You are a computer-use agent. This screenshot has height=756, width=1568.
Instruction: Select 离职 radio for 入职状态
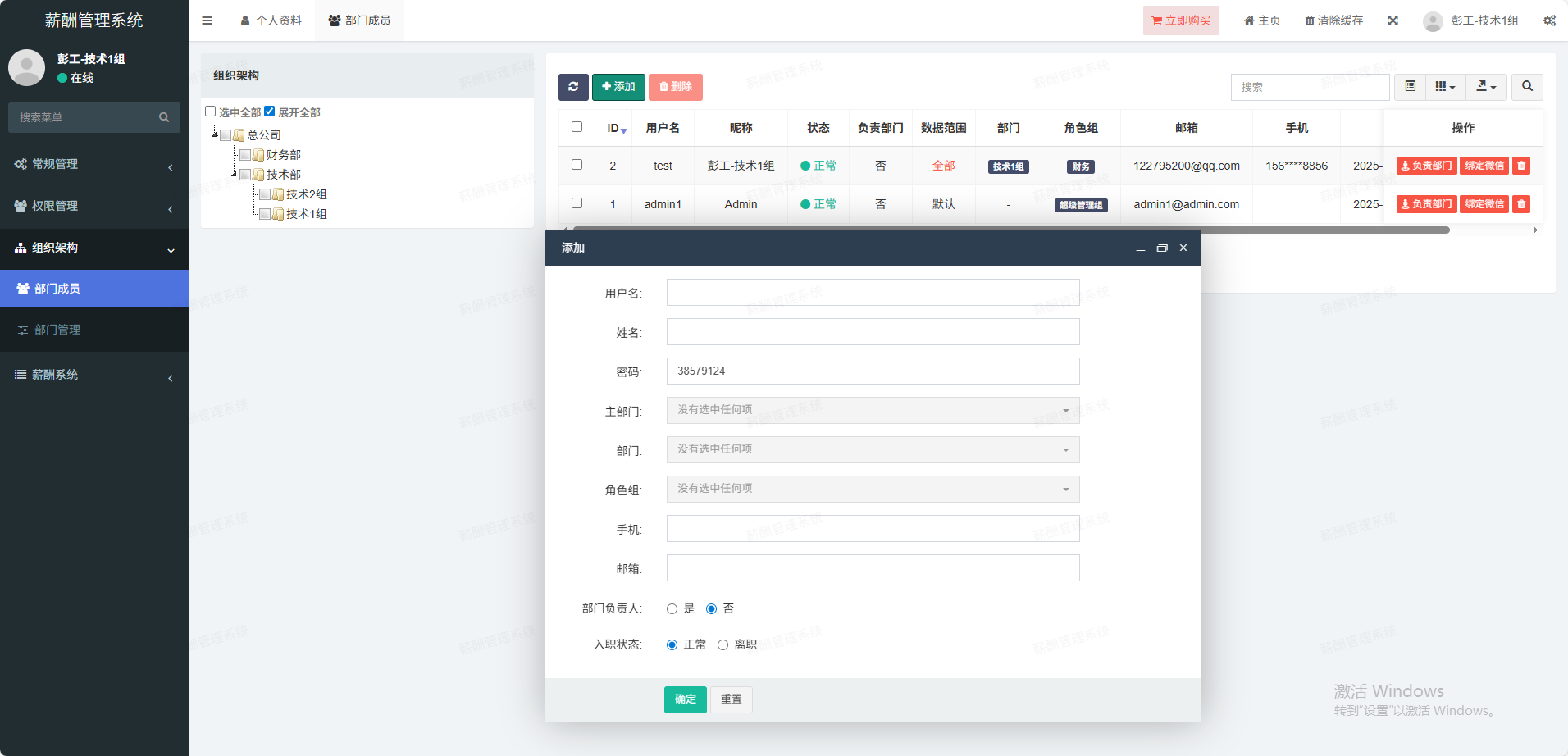(722, 644)
